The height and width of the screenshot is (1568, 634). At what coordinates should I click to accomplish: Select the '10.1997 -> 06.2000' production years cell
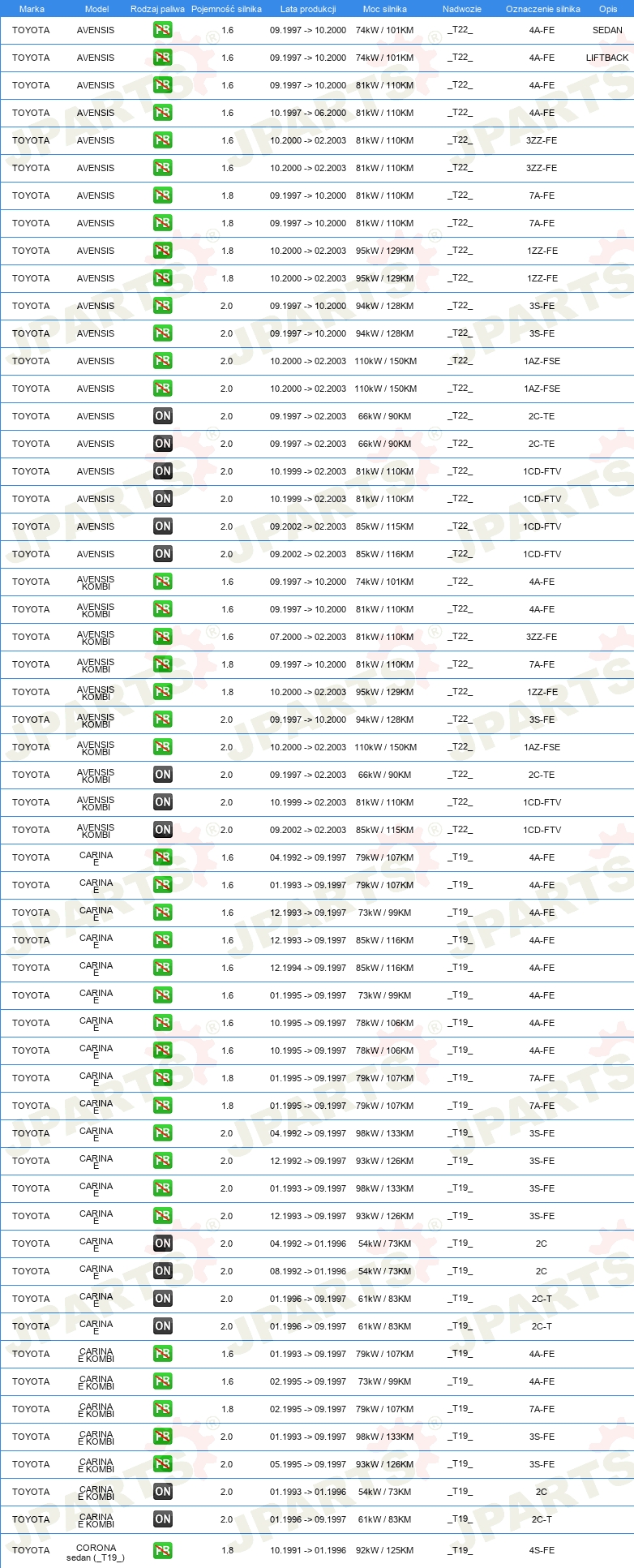(x=308, y=113)
